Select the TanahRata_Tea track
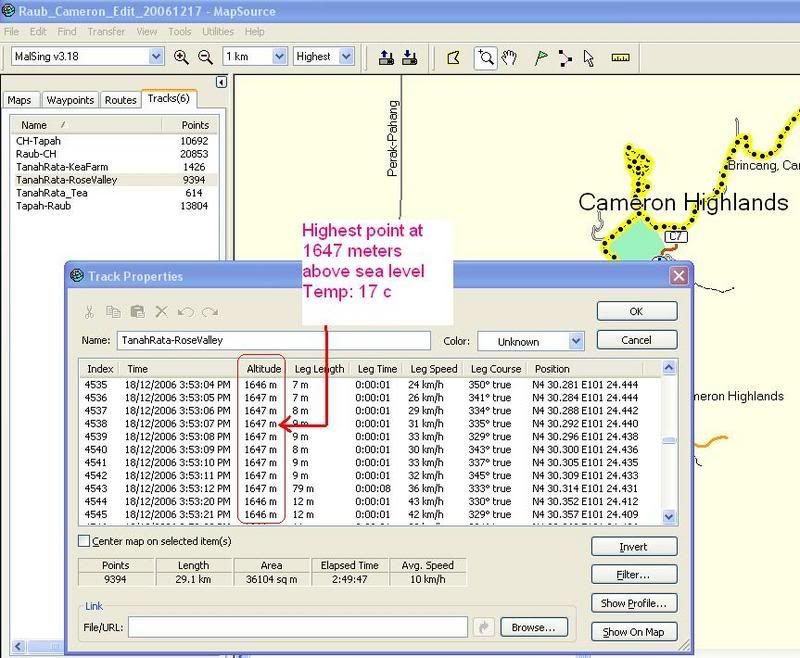This screenshot has width=800, height=658. [x=112, y=193]
